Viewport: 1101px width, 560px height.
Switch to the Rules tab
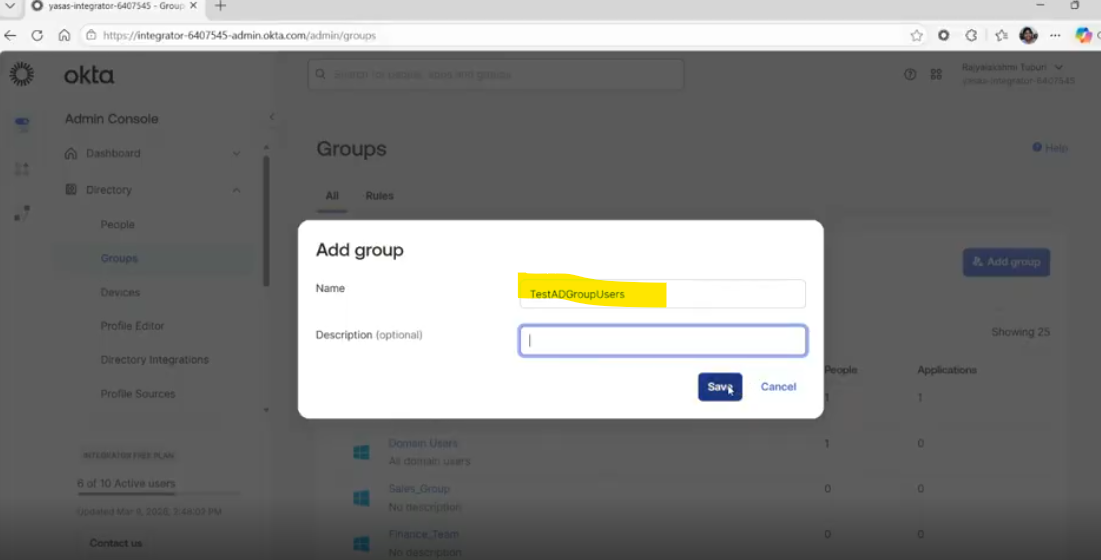379,196
